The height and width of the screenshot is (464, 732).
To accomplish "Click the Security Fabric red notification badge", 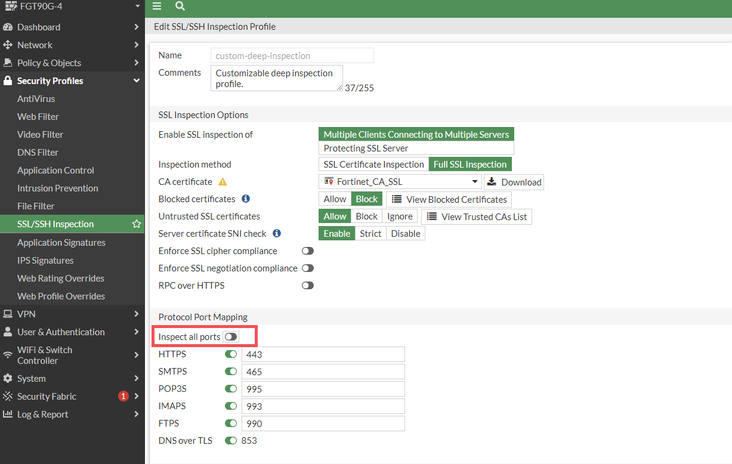I will point(123,396).
